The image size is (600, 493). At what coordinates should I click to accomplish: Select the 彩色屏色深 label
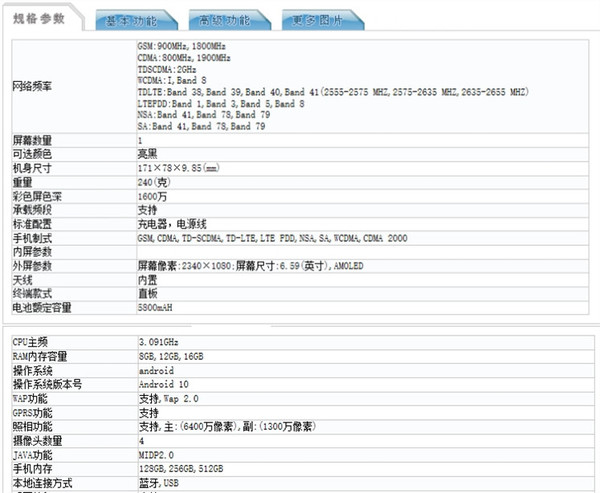(37, 197)
